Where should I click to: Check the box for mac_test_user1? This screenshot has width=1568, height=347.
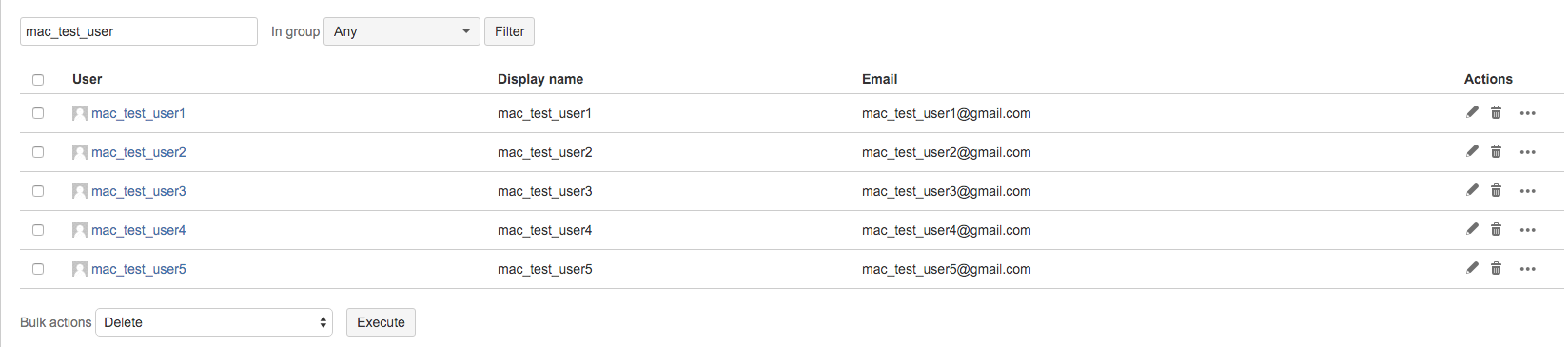[38, 113]
